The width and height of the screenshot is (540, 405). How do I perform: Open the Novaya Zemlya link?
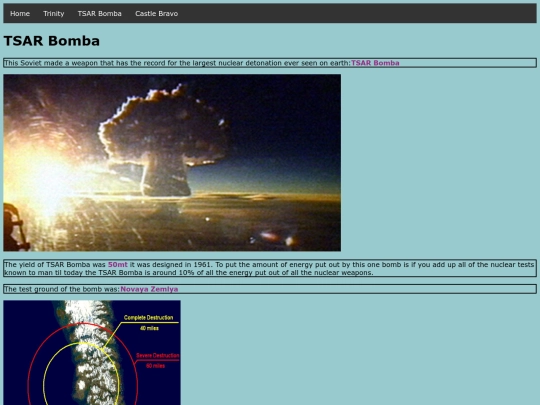click(149, 289)
